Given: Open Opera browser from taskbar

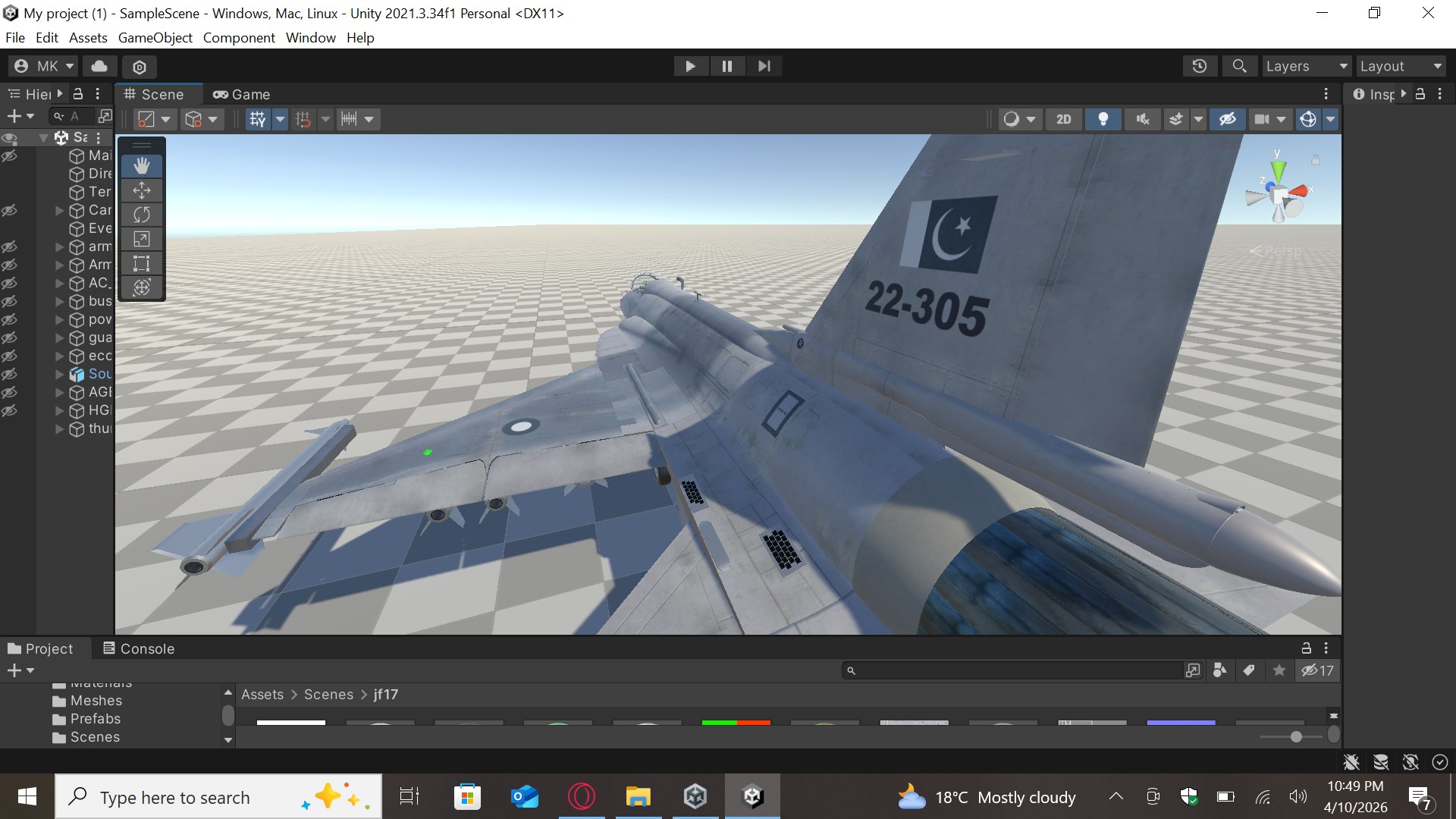Looking at the screenshot, I should click(582, 797).
